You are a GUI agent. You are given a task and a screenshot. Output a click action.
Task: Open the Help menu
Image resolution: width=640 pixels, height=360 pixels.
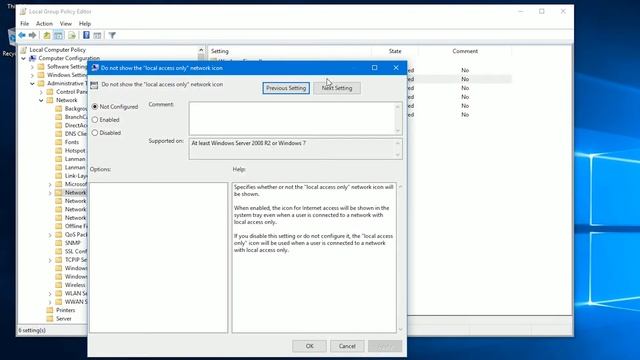click(x=84, y=24)
